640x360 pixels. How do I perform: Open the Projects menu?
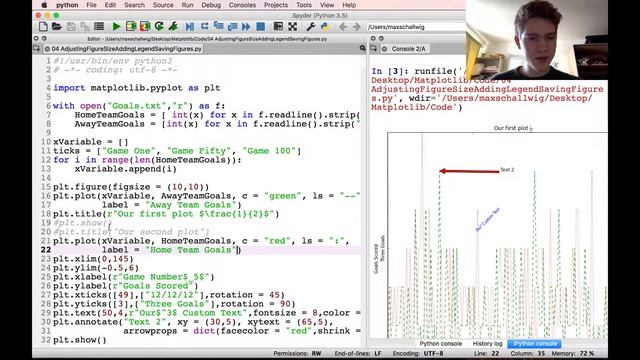(276, 5)
